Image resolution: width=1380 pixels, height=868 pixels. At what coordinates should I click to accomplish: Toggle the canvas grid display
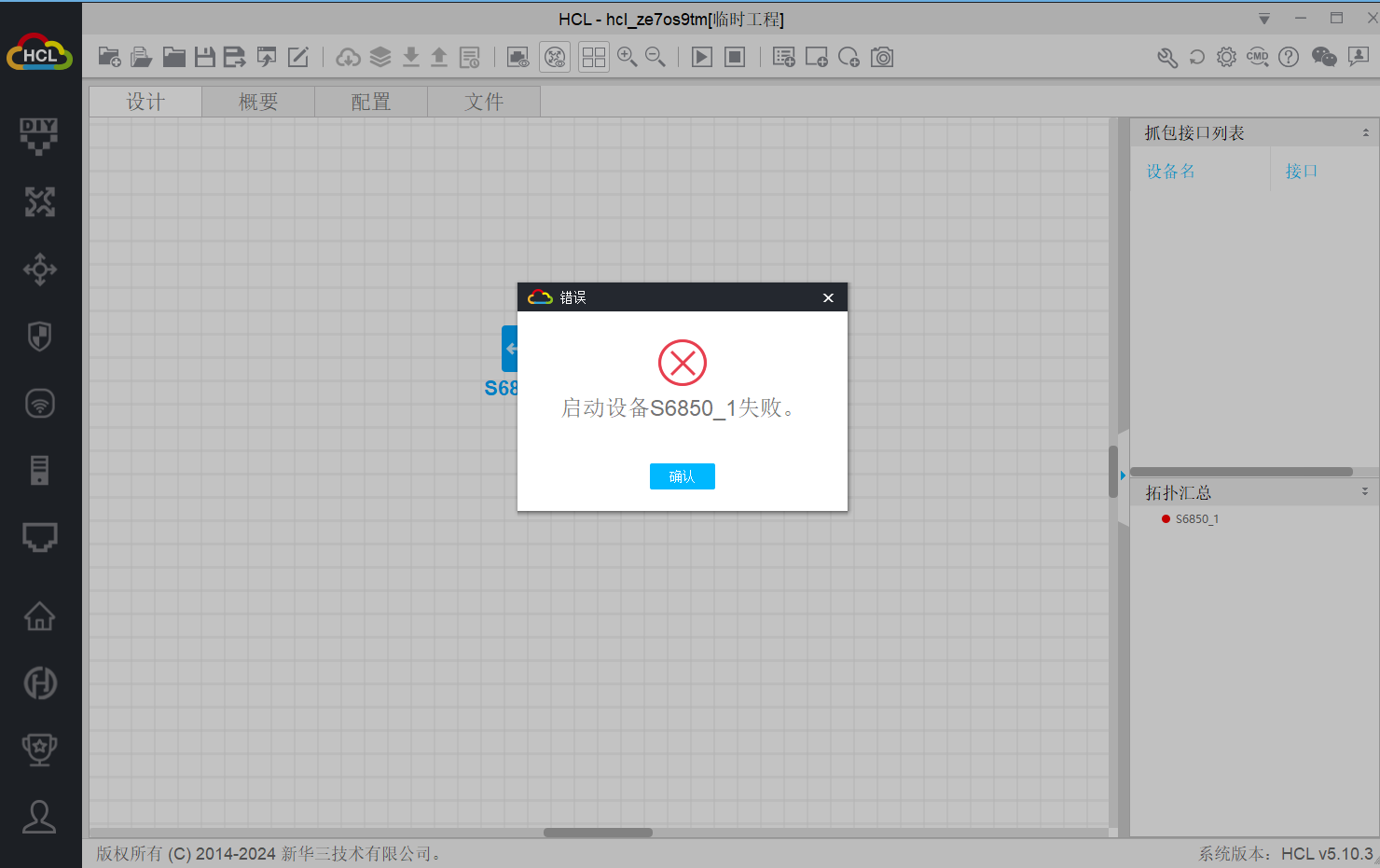(x=594, y=57)
